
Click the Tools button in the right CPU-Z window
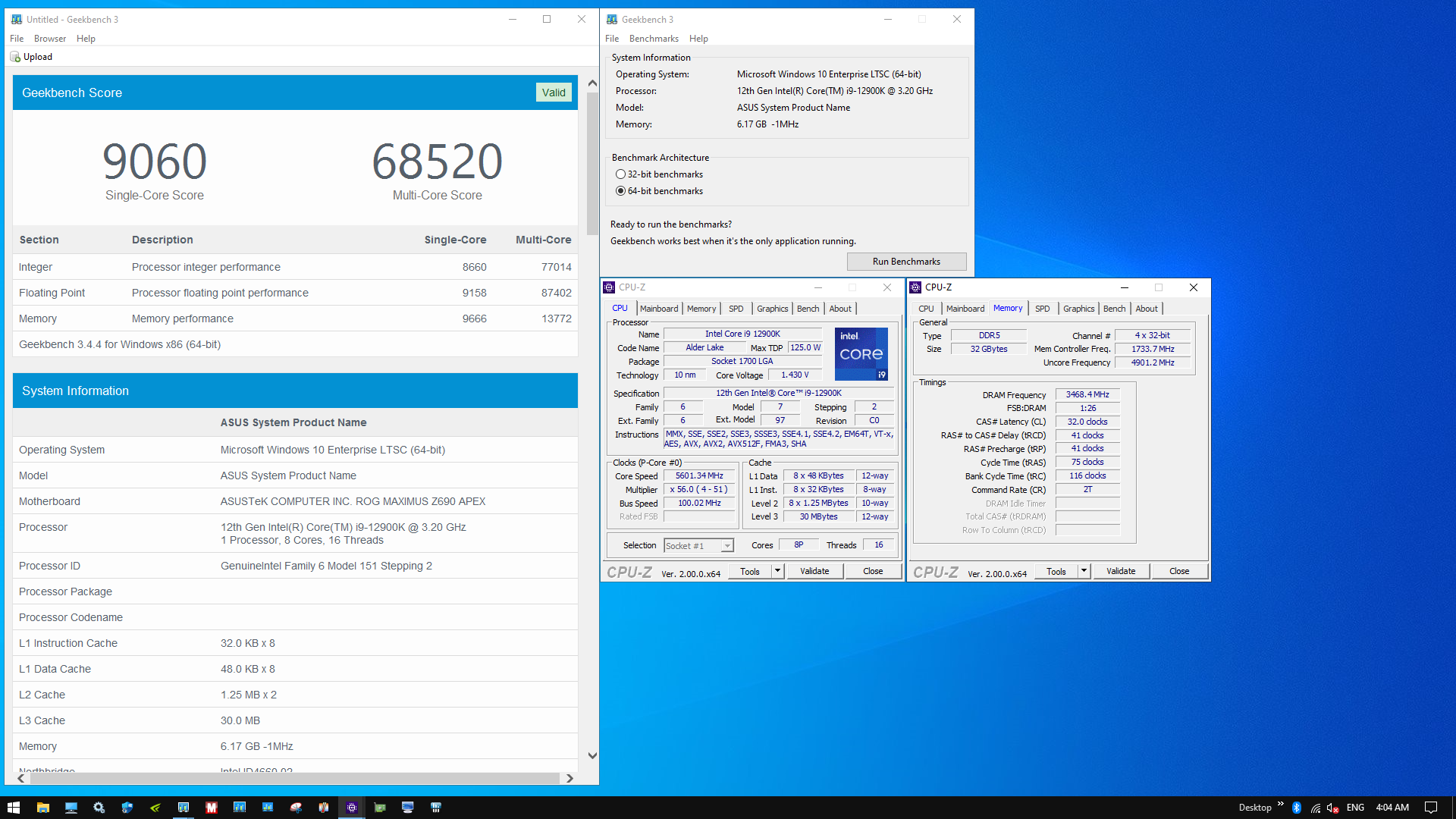(1056, 571)
